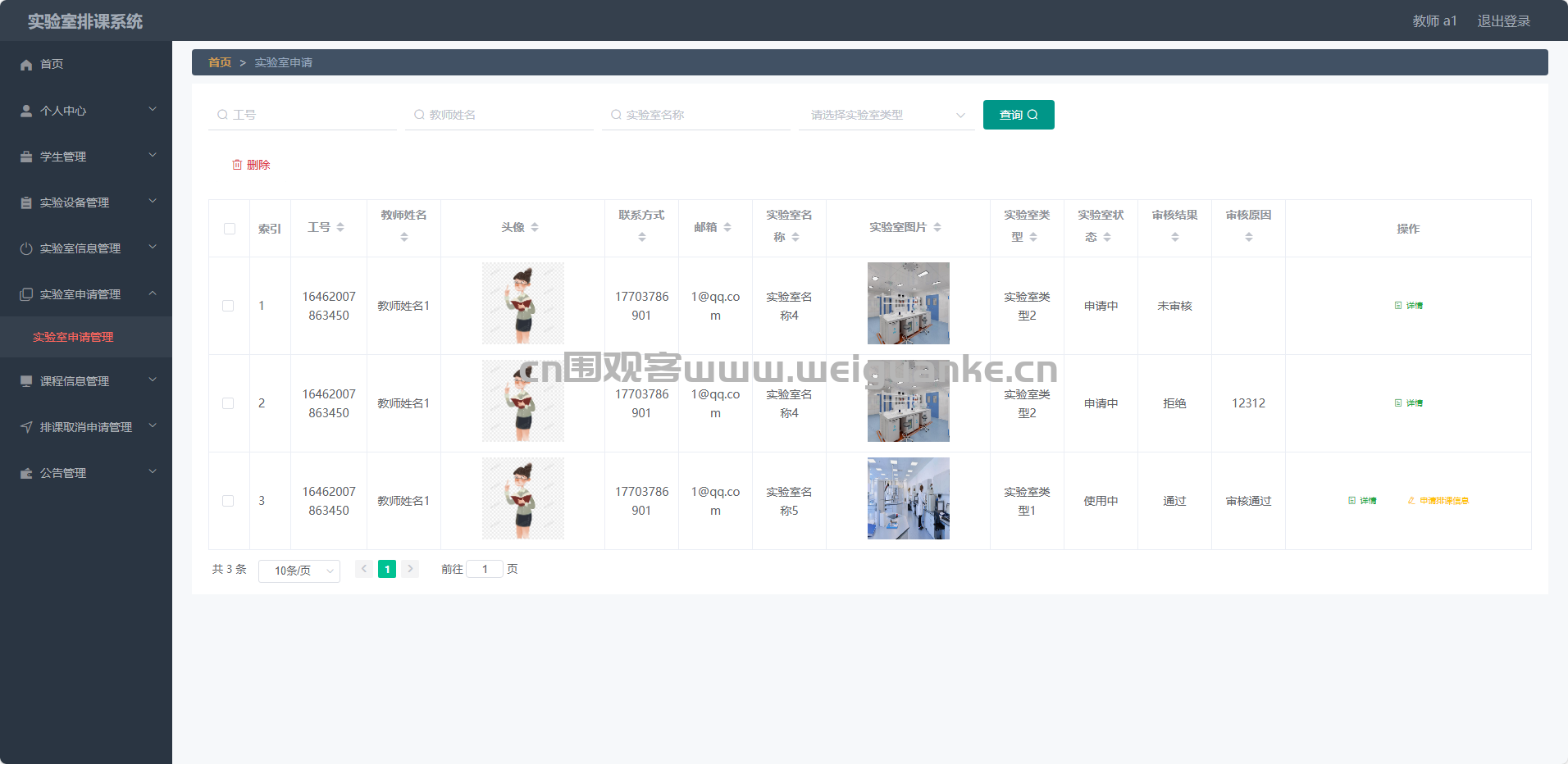Image resolution: width=1568 pixels, height=764 pixels.
Task: Expand the 实验室信息管理 menu chevron
Action: pyautogui.click(x=153, y=247)
